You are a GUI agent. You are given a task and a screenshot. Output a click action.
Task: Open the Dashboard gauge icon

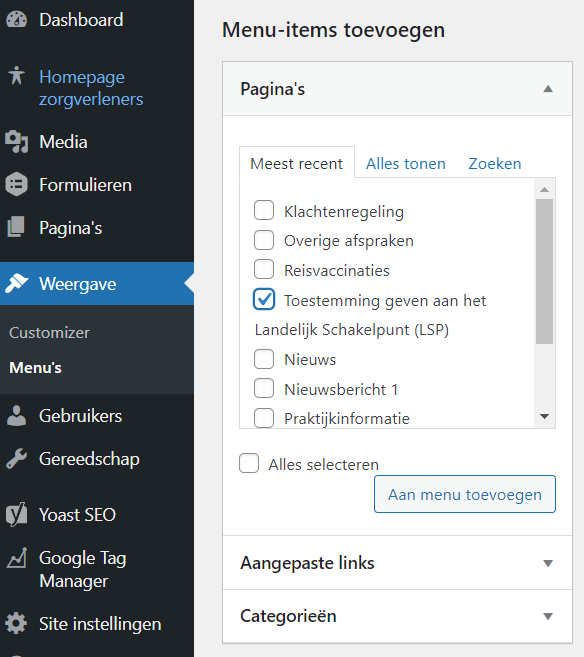point(16,20)
